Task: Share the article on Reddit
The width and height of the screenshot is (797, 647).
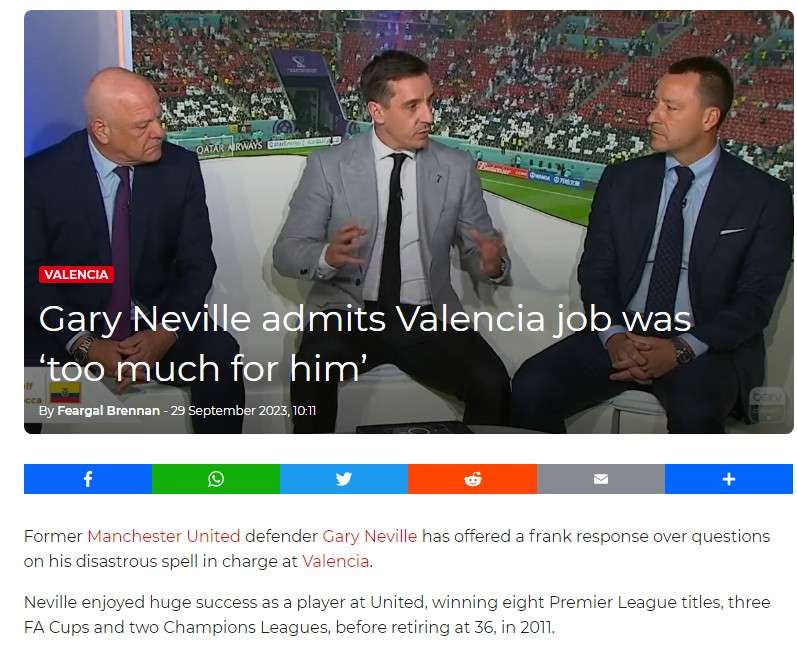Action: 473,479
